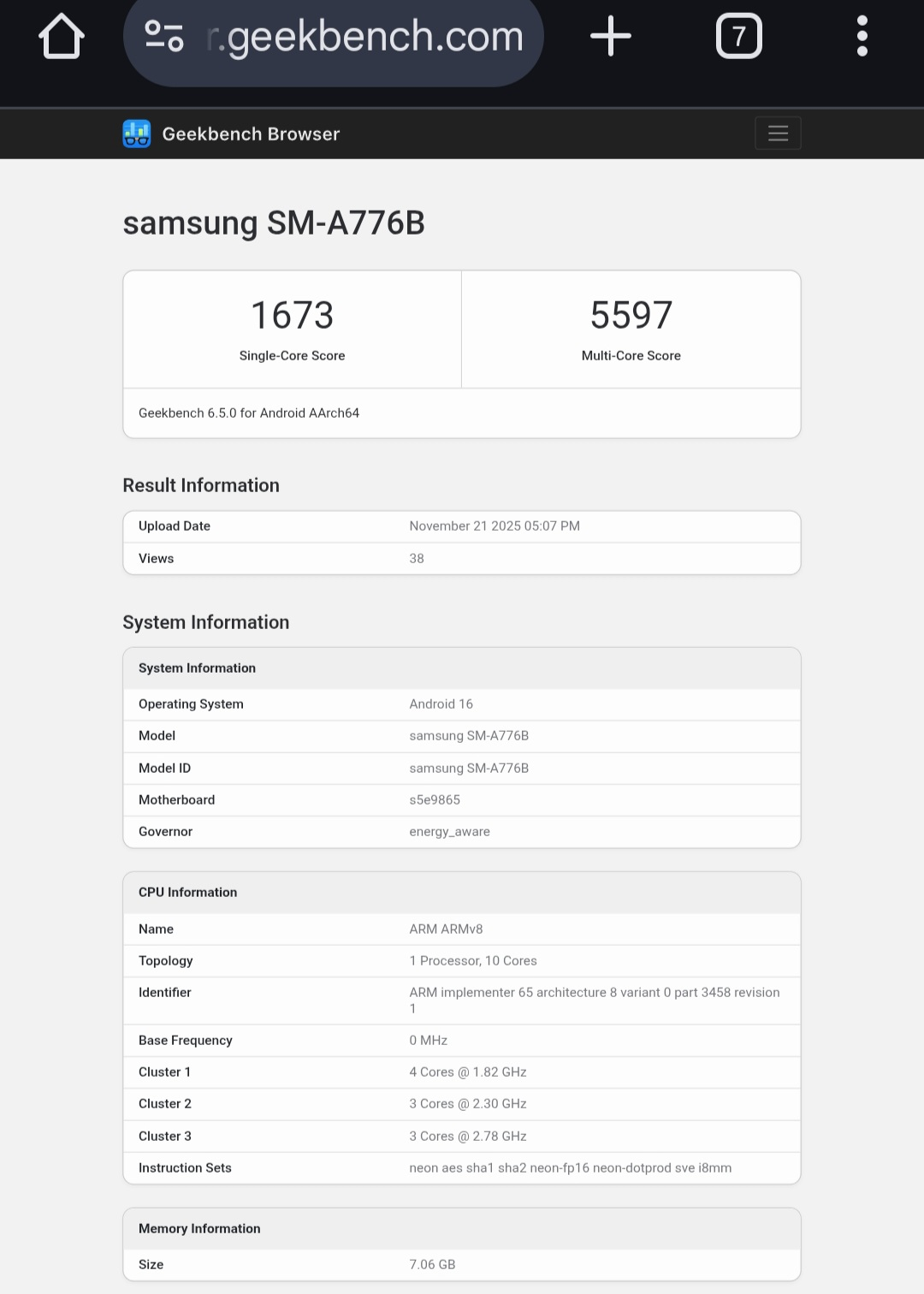Open the tab switcher showing 7 tabs
This screenshot has height=1294, width=924.
739,37
